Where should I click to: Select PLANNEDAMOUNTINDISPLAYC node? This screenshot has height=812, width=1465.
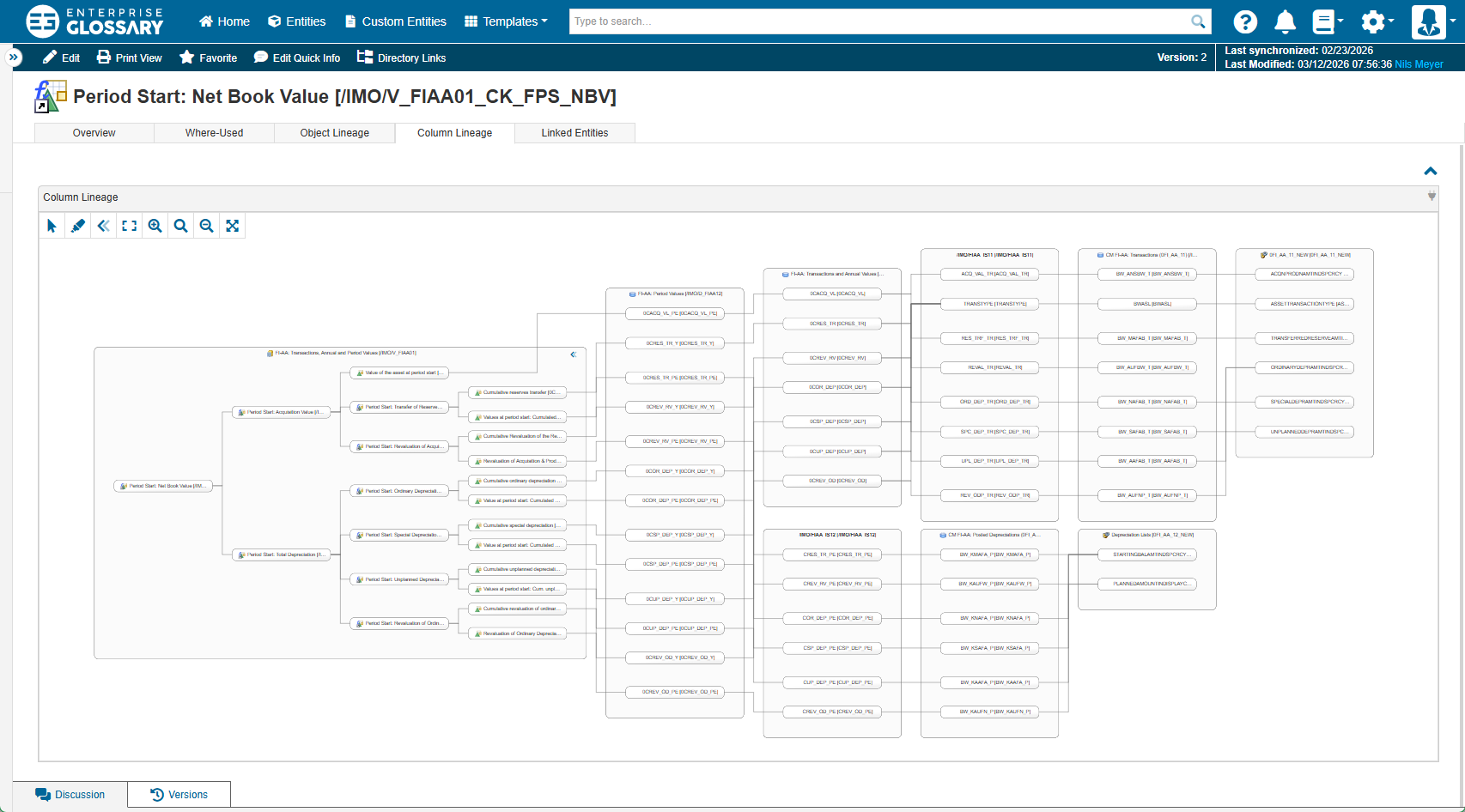(1147, 584)
